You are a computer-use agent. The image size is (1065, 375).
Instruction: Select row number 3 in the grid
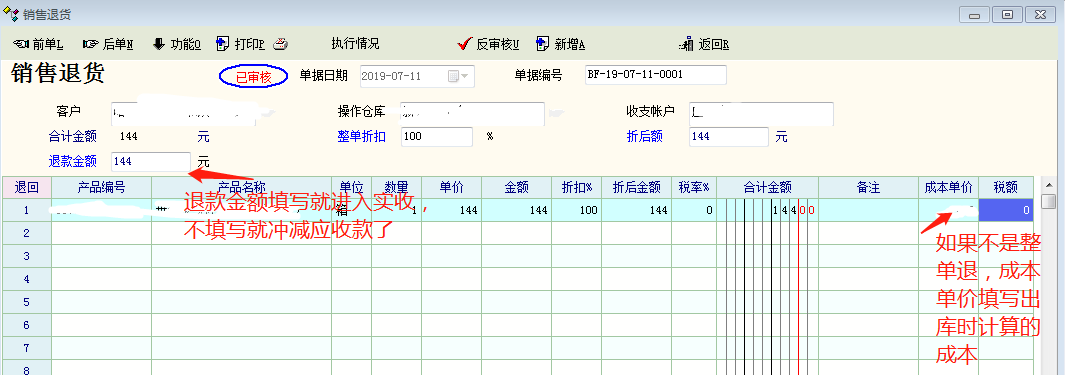(26, 256)
